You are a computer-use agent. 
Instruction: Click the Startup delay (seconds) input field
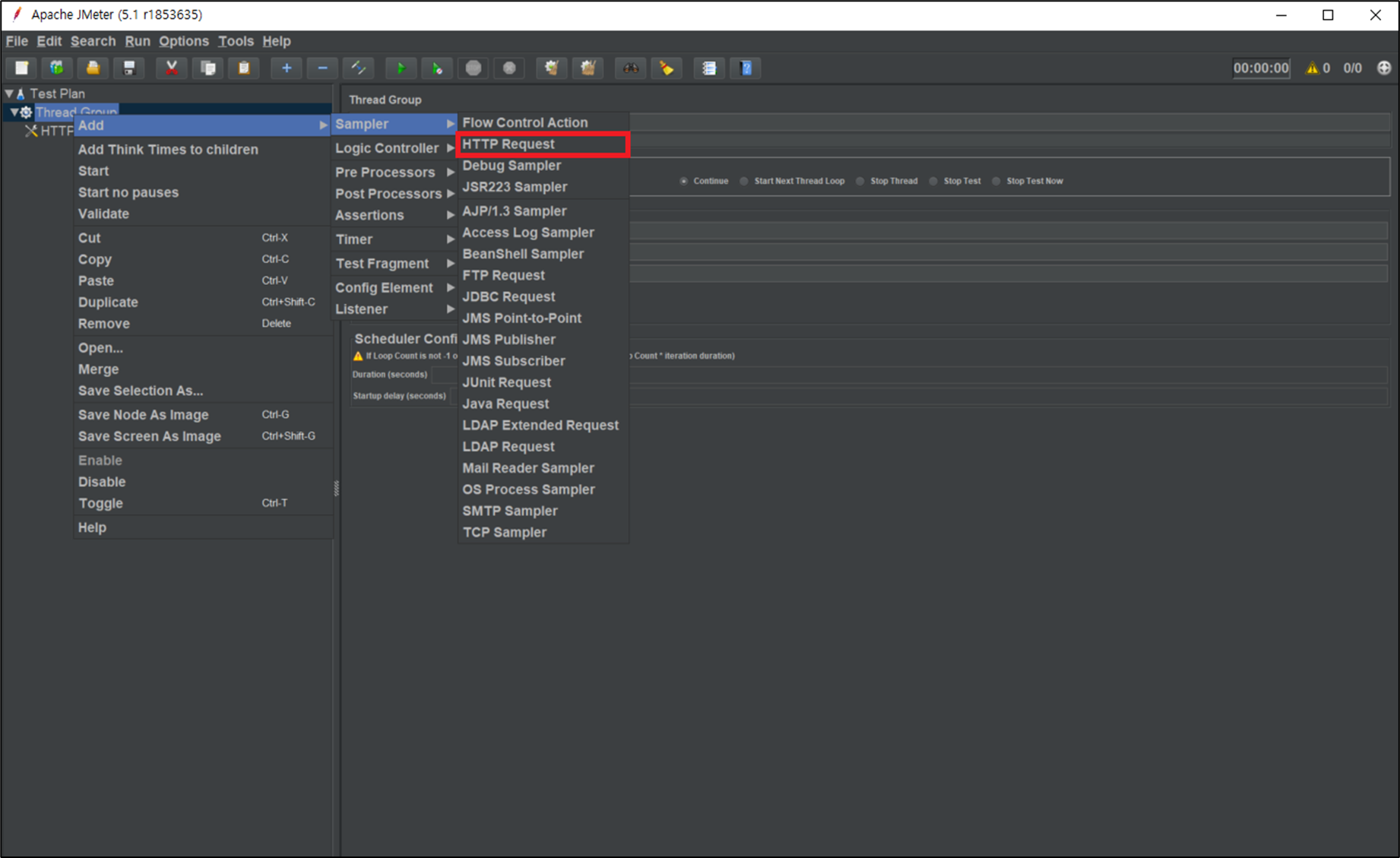[919, 396]
